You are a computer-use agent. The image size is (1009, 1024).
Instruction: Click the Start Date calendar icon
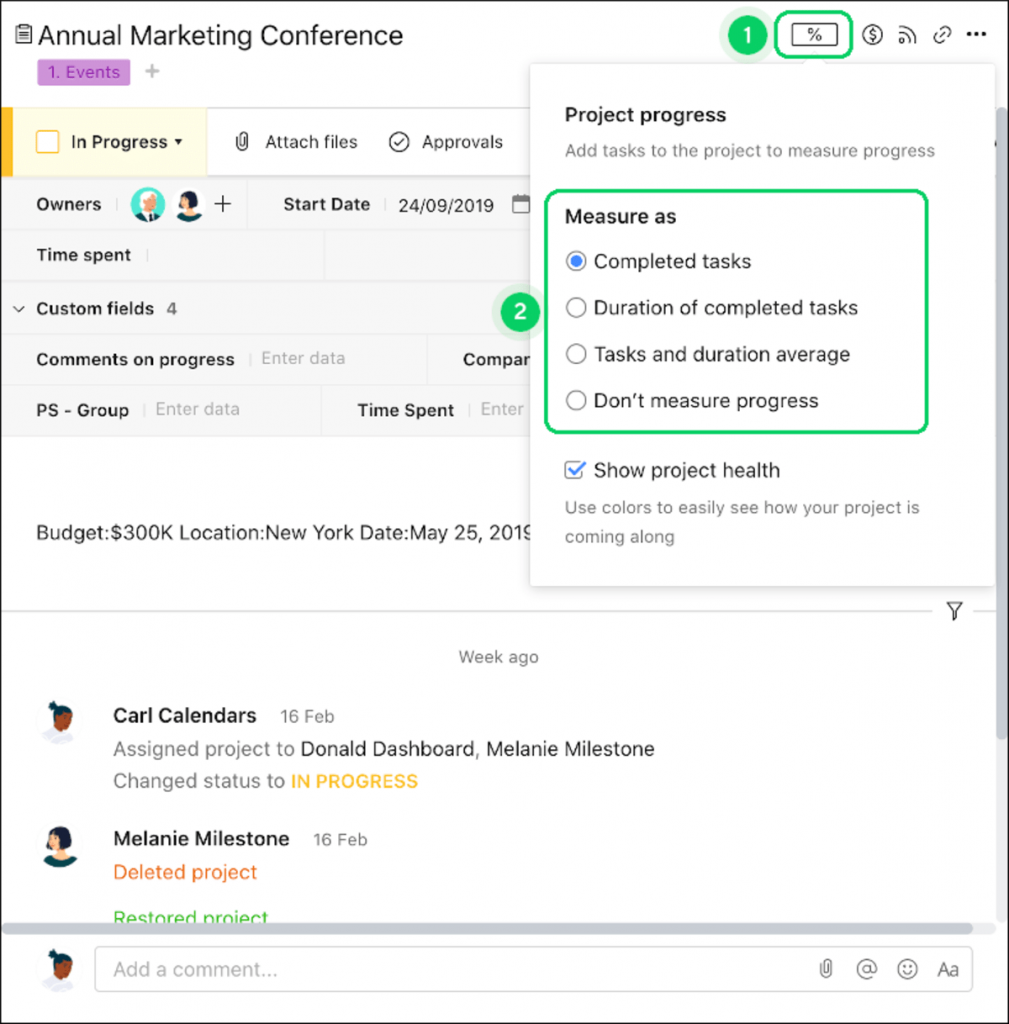click(x=521, y=204)
